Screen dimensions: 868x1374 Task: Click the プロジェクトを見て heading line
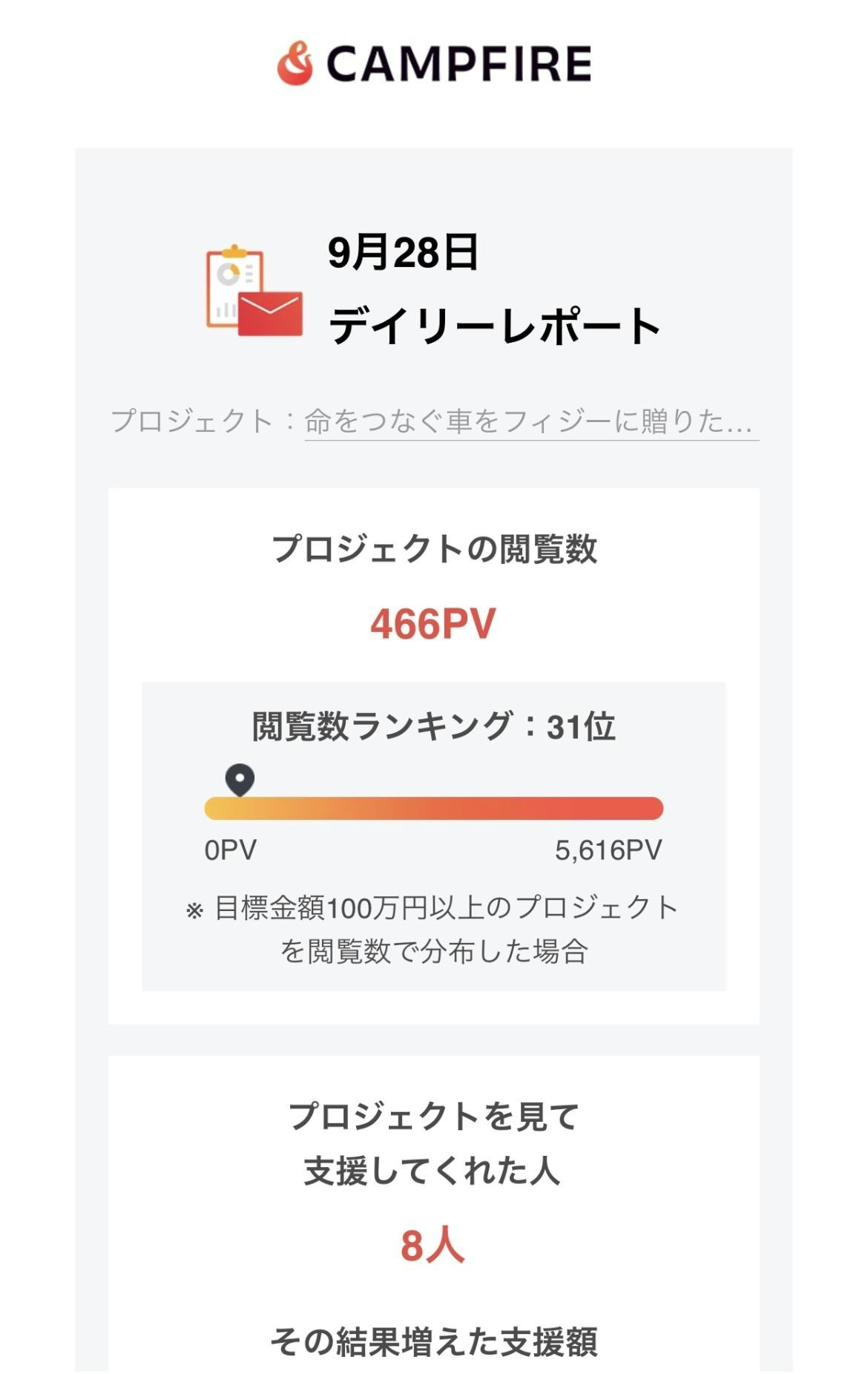point(433,1117)
